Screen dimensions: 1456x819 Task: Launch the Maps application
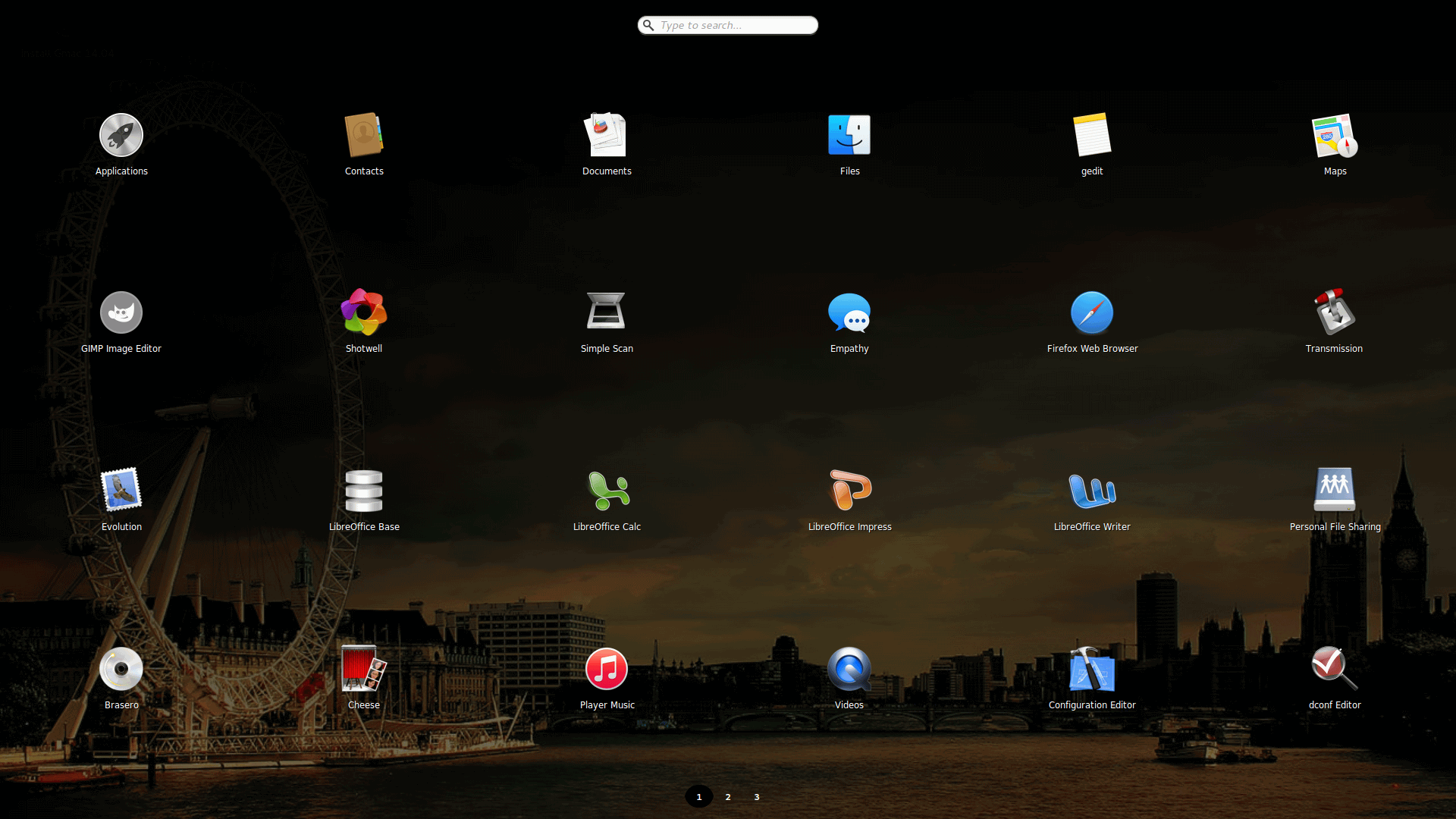[1335, 135]
